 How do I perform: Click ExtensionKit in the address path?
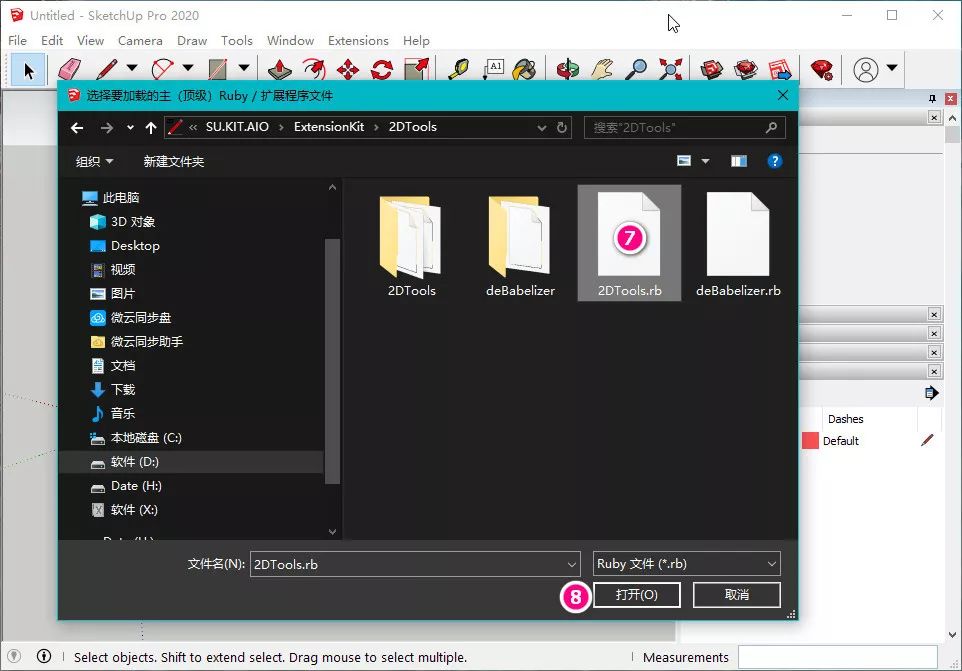[x=329, y=127]
